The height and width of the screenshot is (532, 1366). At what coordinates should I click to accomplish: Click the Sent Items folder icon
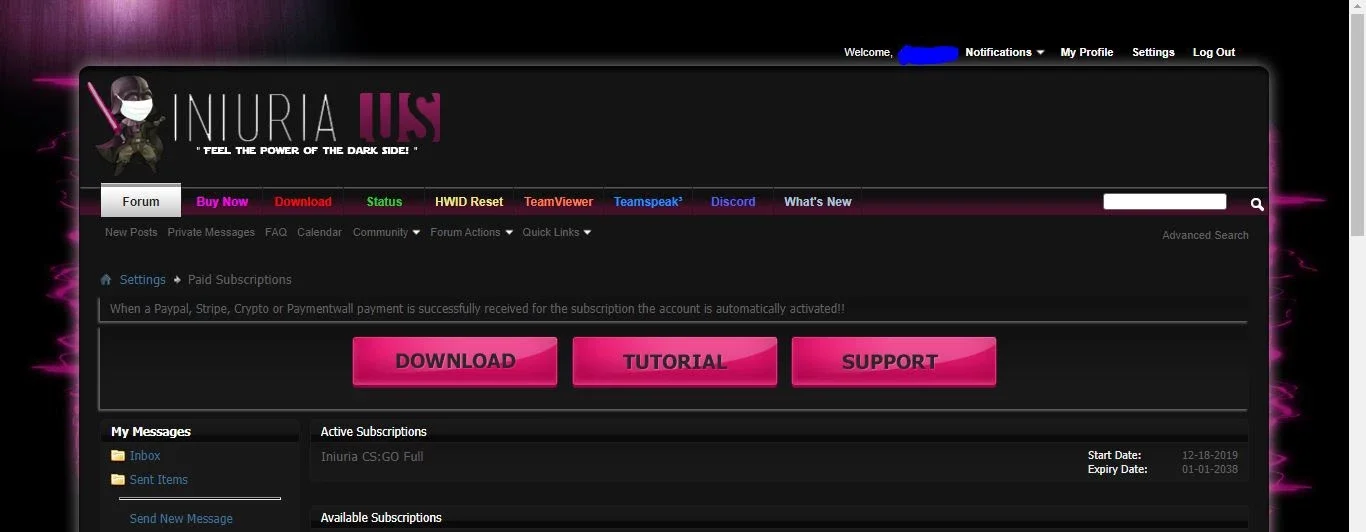click(118, 480)
